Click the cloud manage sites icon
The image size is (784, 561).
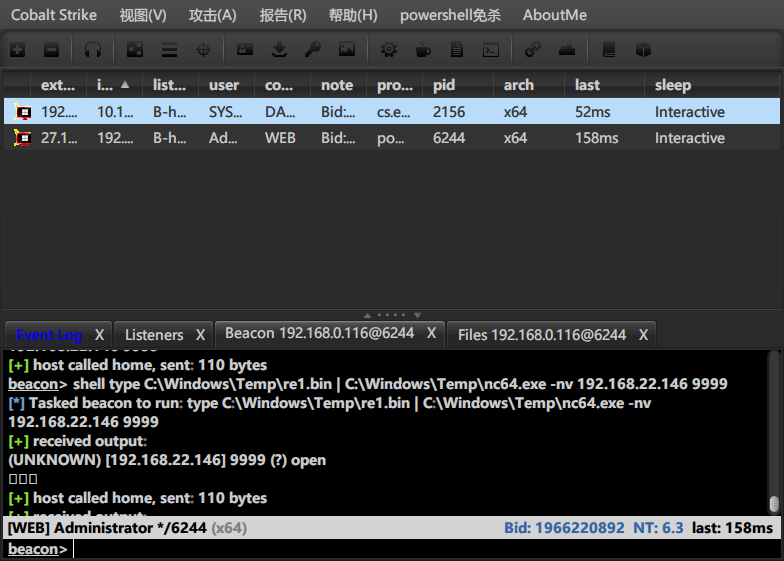[x=567, y=50]
